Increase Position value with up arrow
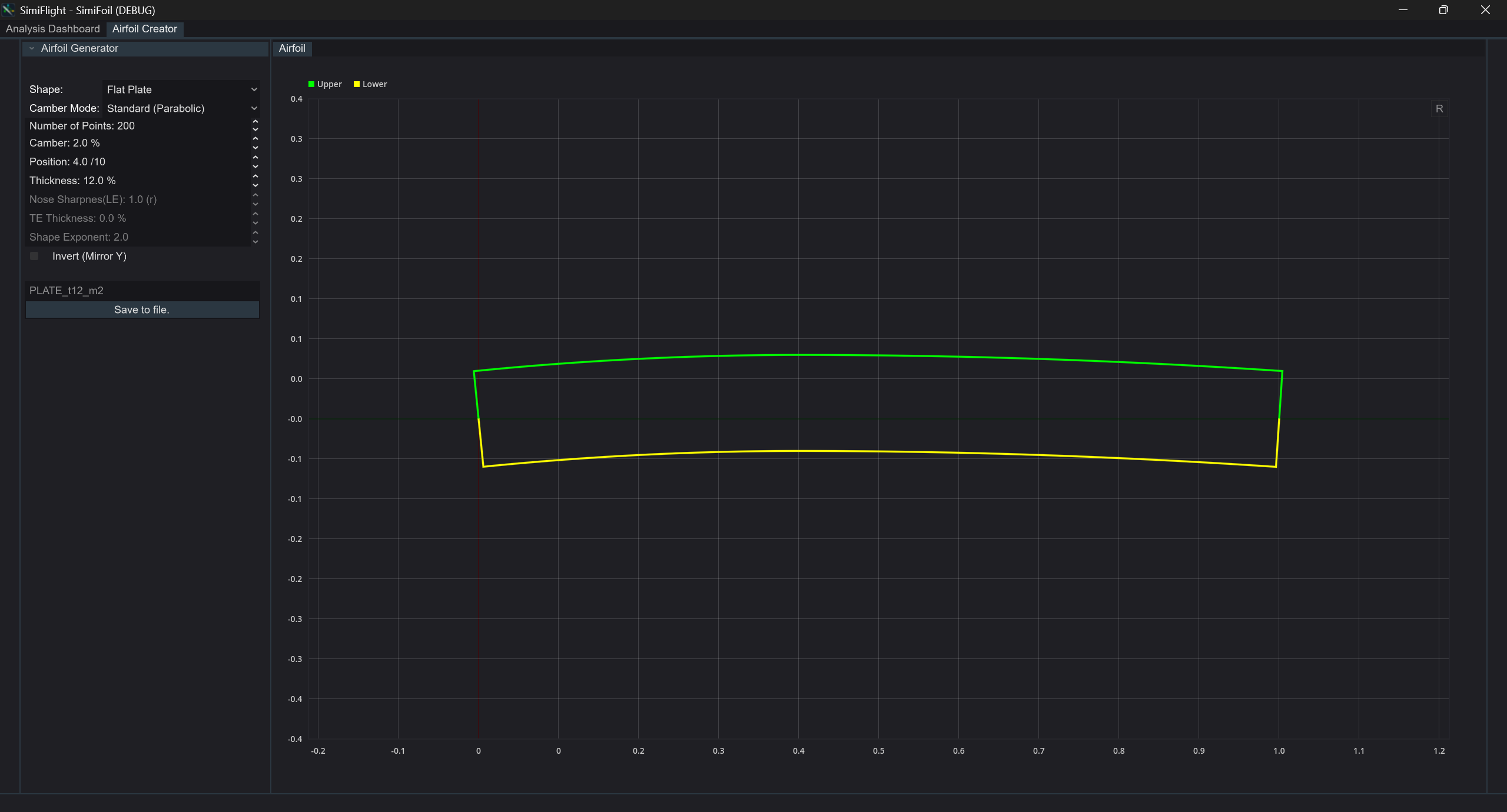 tap(255, 157)
